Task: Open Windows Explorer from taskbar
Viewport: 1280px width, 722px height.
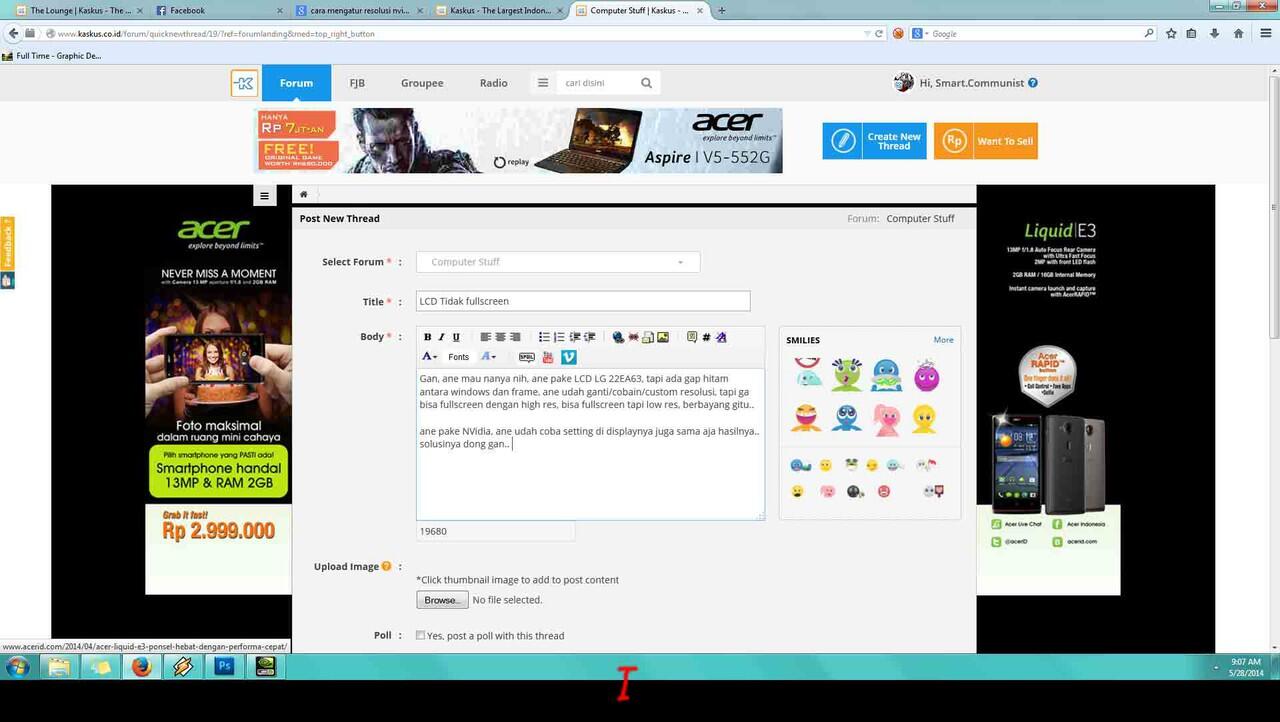Action: 59,667
